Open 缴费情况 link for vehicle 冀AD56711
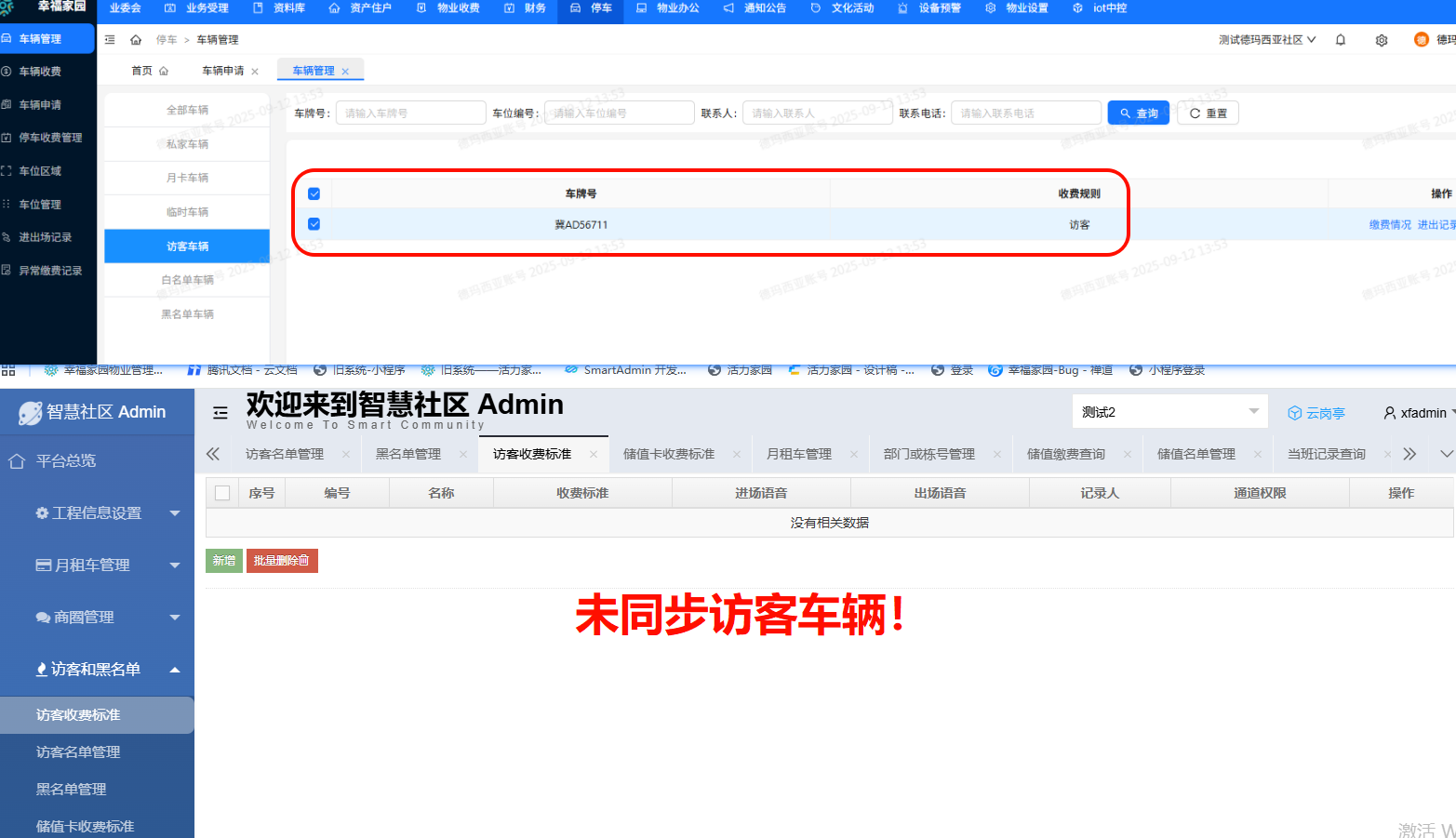1456x838 pixels. (1390, 224)
